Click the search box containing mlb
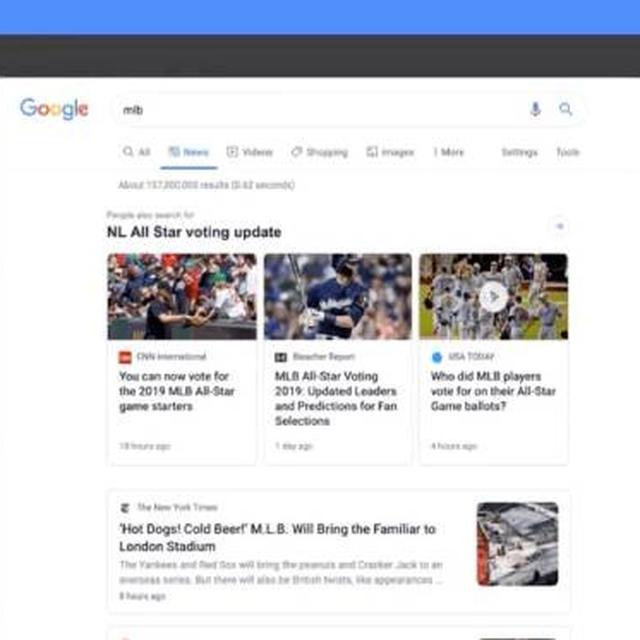 tap(318, 109)
